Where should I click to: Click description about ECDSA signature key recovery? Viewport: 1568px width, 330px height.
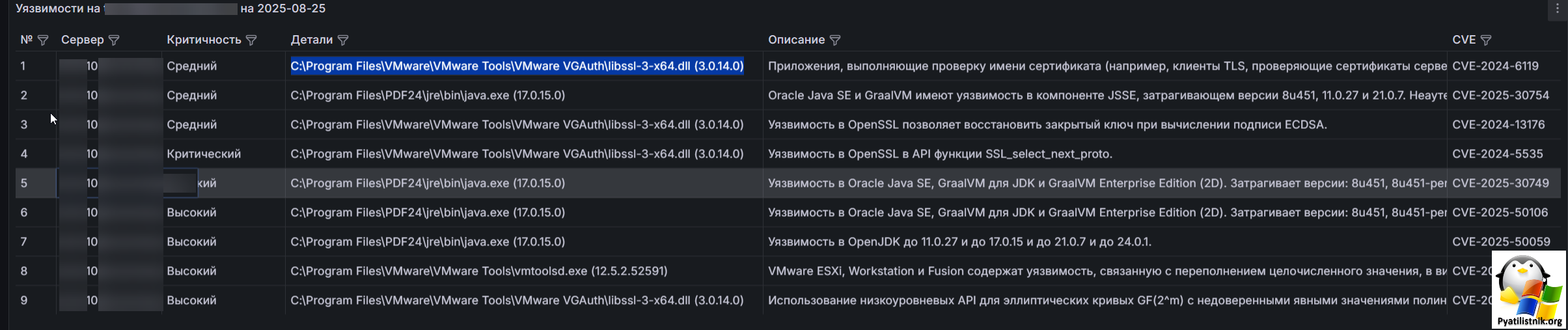pos(1047,124)
